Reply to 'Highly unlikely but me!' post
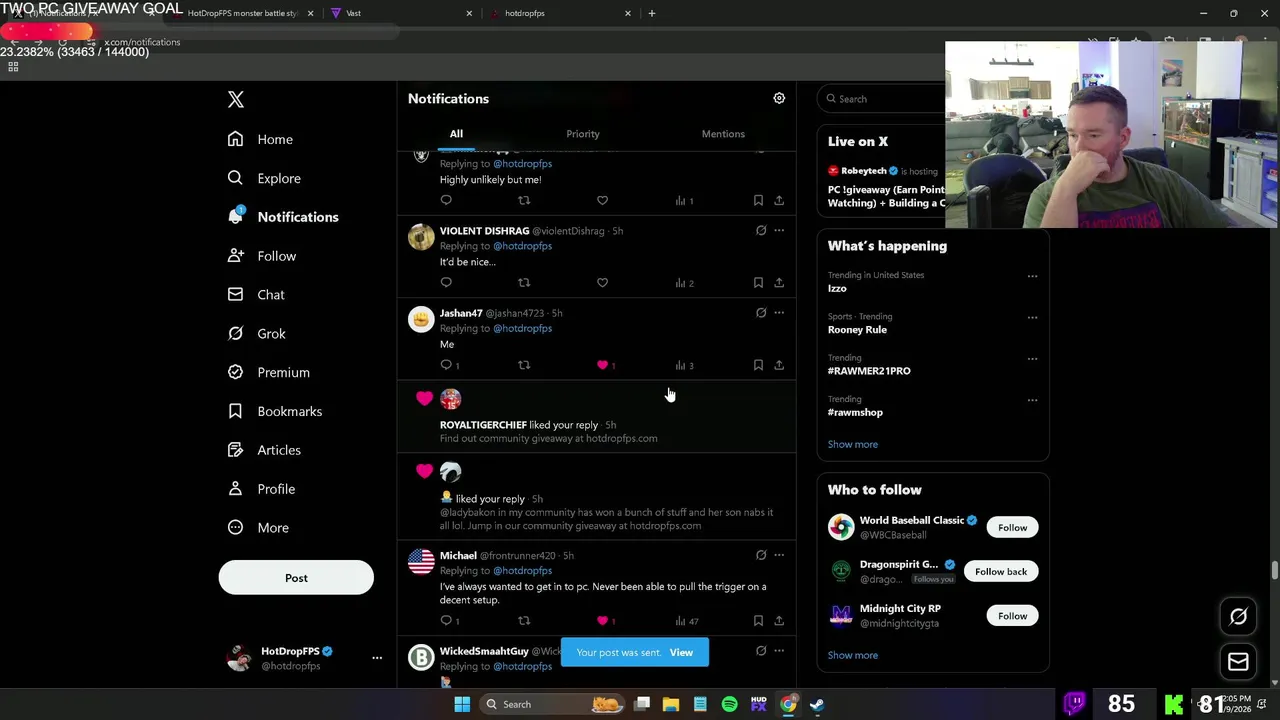The image size is (1280, 720). click(446, 200)
